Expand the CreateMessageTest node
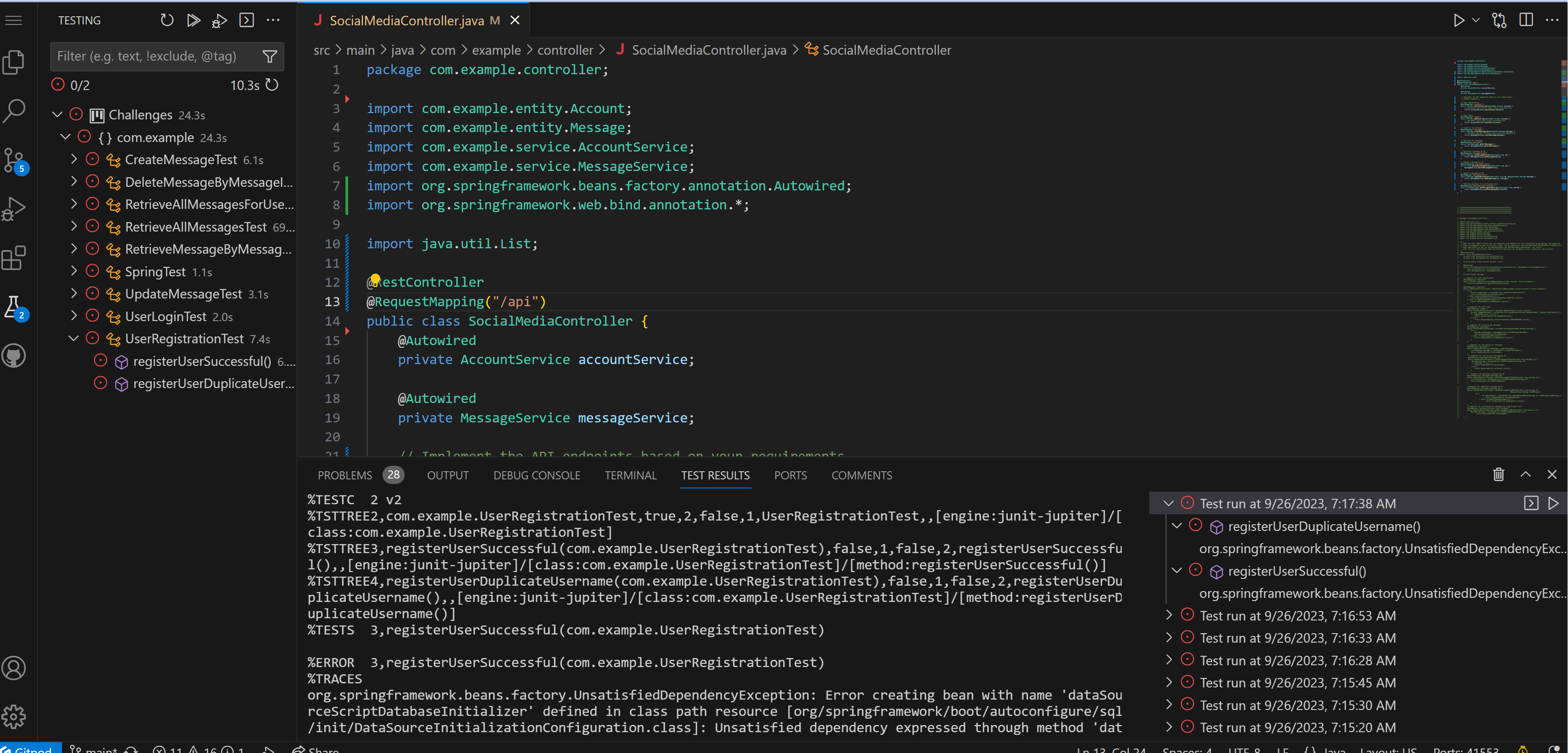Viewport: 1568px width, 753px height. [x=74, y=159]
